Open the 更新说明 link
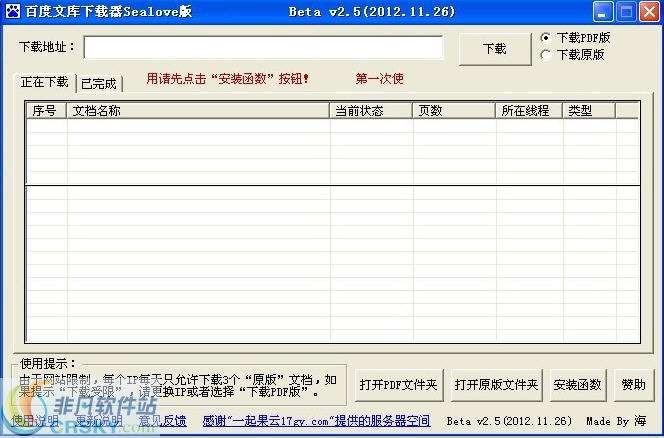Viewport: 664px width, 438px height. pos(99,420)
